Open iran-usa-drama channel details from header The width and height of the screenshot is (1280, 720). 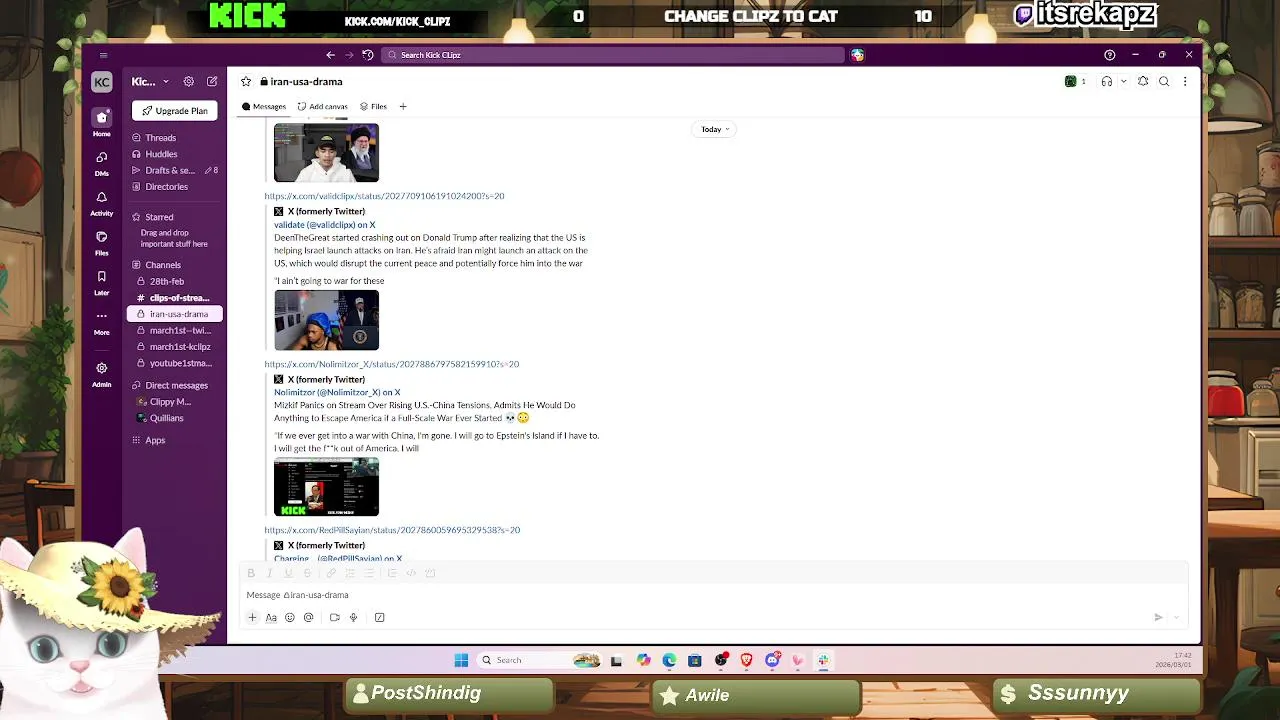click(301, 82)
